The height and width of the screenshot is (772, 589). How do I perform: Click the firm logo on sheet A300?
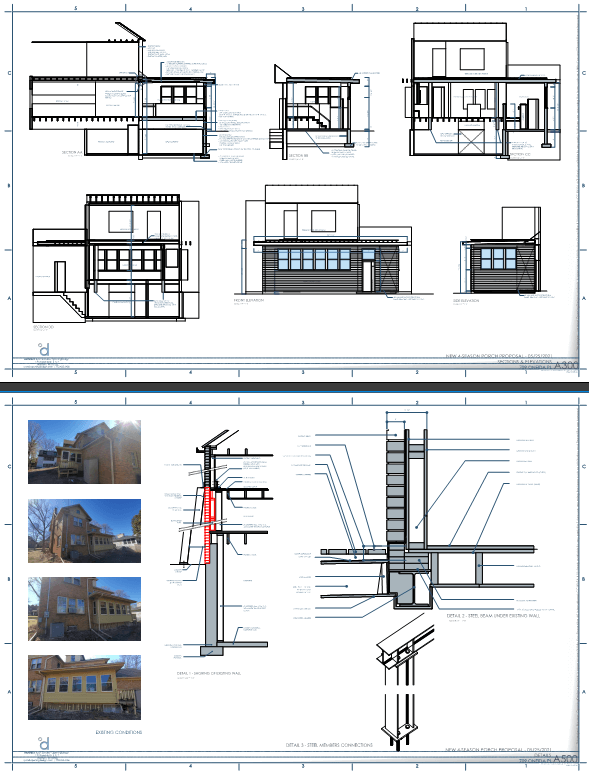point(45,350)
